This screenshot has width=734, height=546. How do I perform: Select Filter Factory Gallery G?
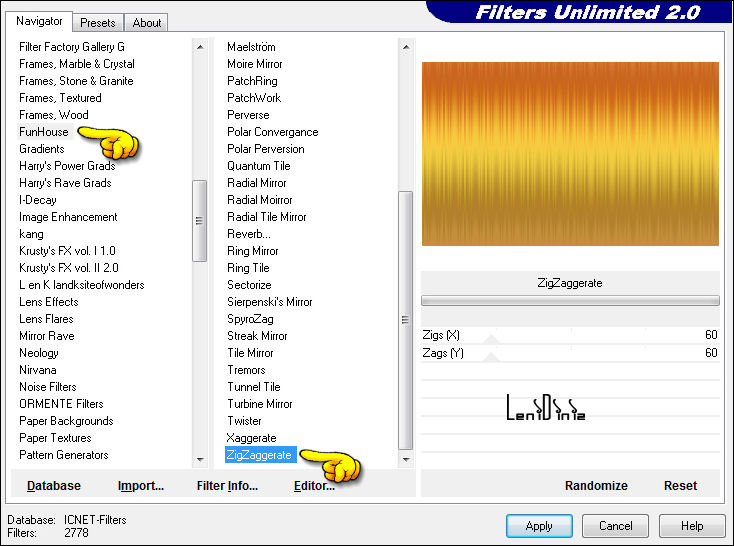click(72, 47)
